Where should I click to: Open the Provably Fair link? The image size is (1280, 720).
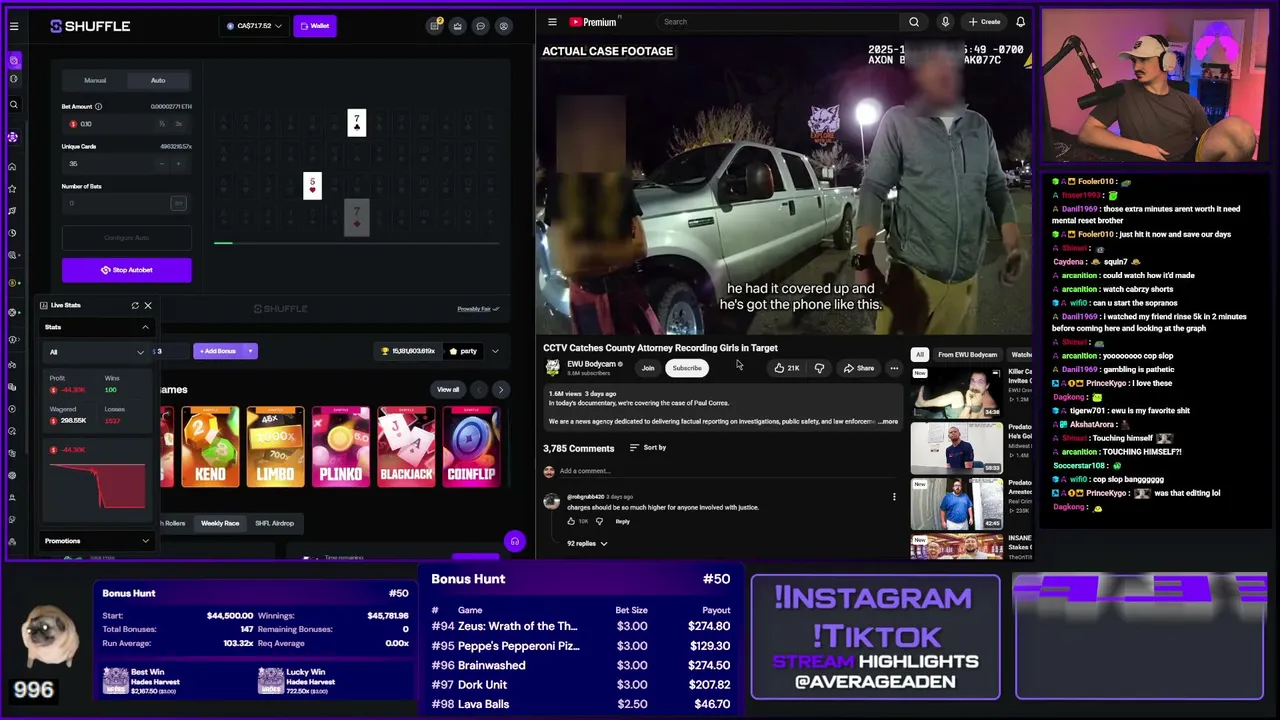478,309
